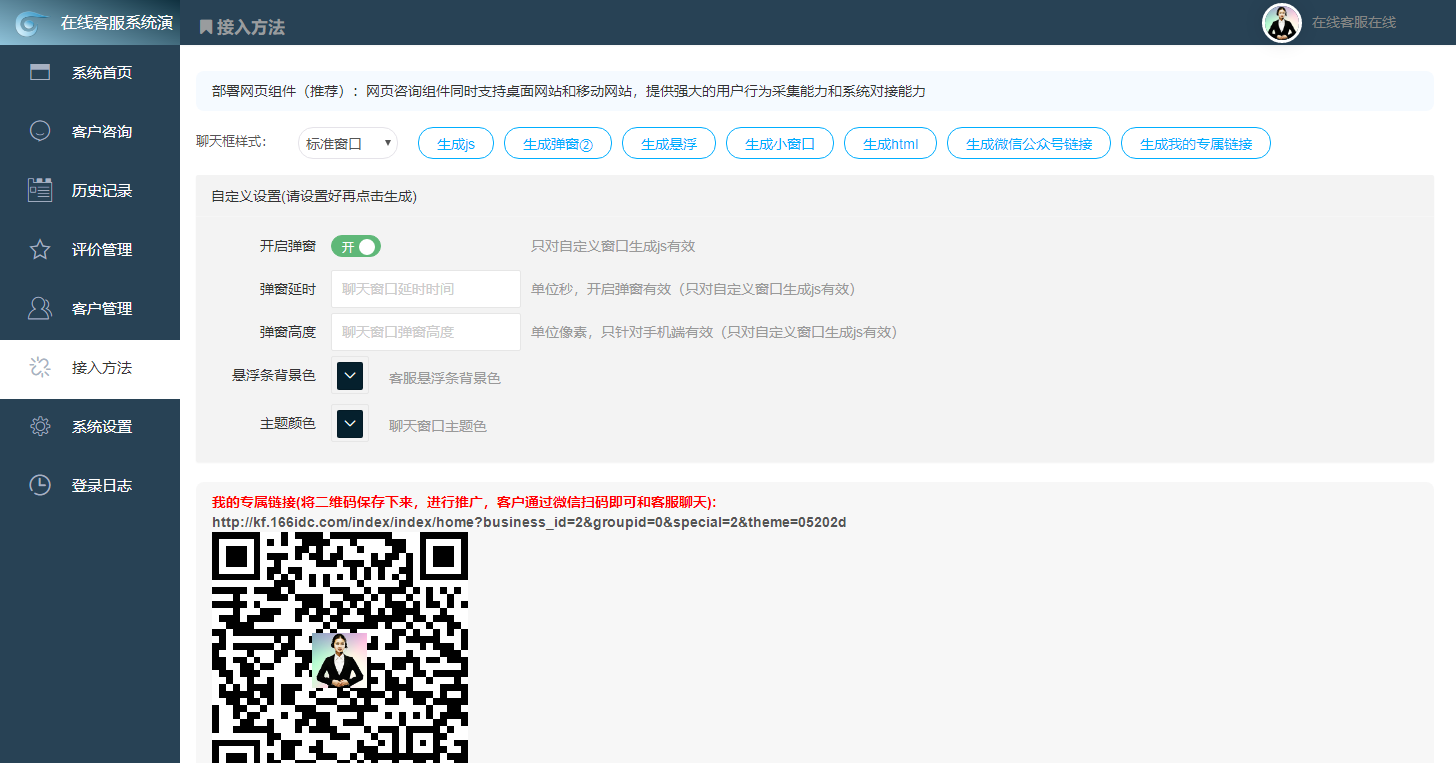
Task: Expand the 悬浮条背景色 color picker
Action: pyautogui.click(x=350, y=376)
